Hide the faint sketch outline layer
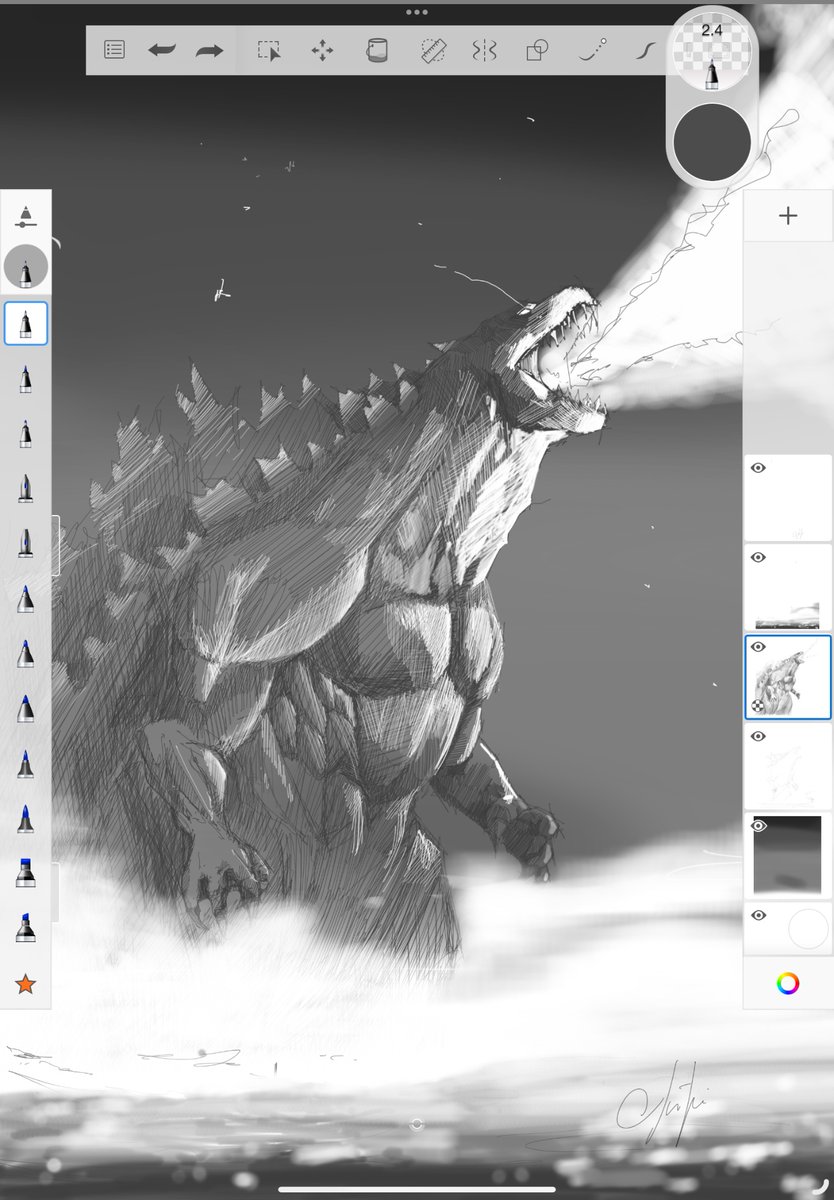Image resolution: width=834 pixels, height=1200 pixels. pos(758,736)
